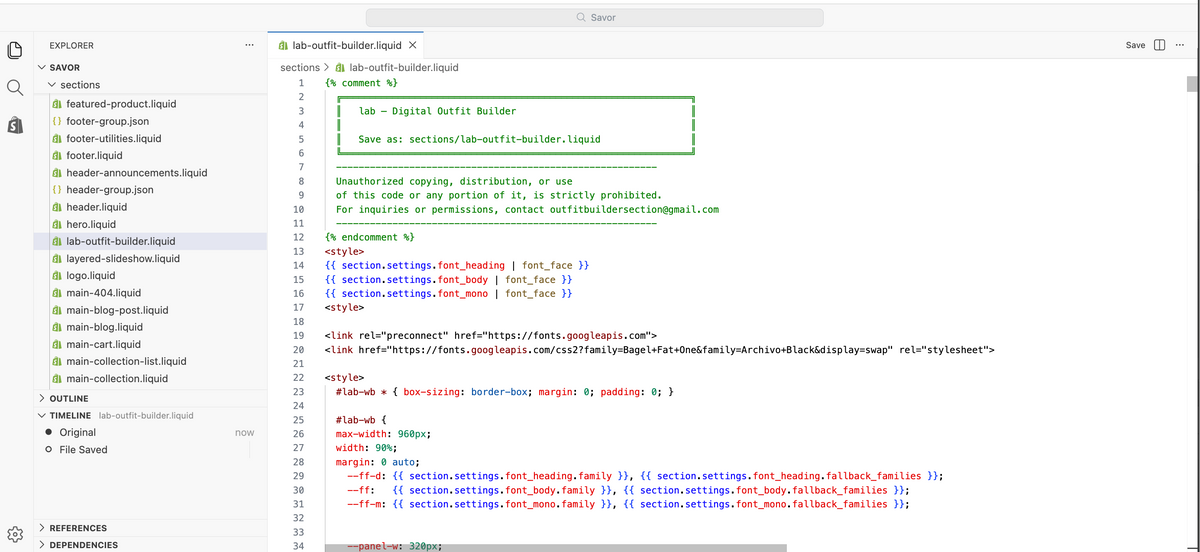Click the editor horizontal scrollbar
The height and width of the screenshot is (552, 1200).
tap(556, 547)
